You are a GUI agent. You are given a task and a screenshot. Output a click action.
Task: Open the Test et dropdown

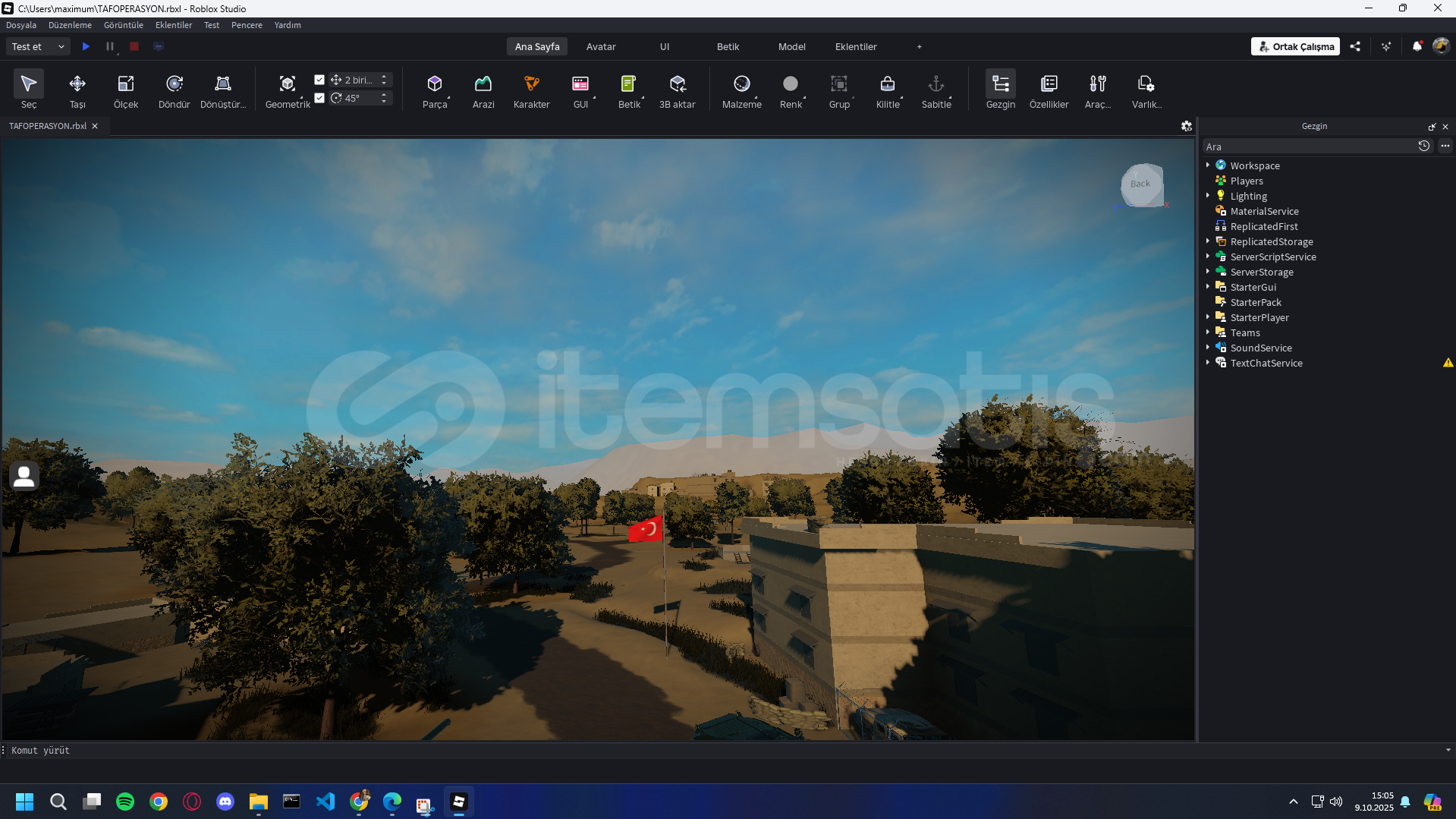click(38, 46)
